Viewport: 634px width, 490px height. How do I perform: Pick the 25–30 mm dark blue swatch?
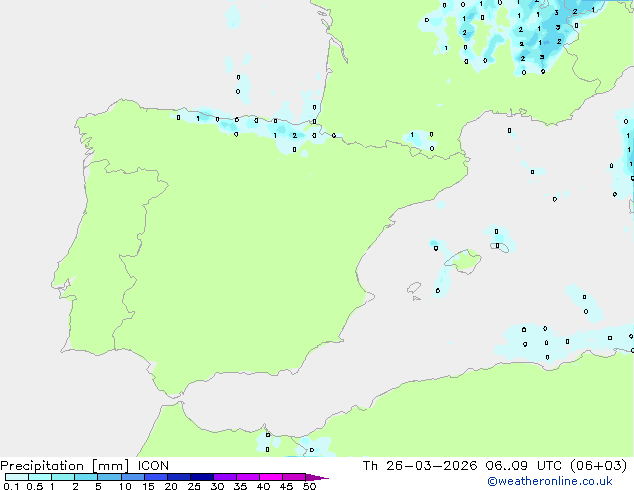[202, 477]
